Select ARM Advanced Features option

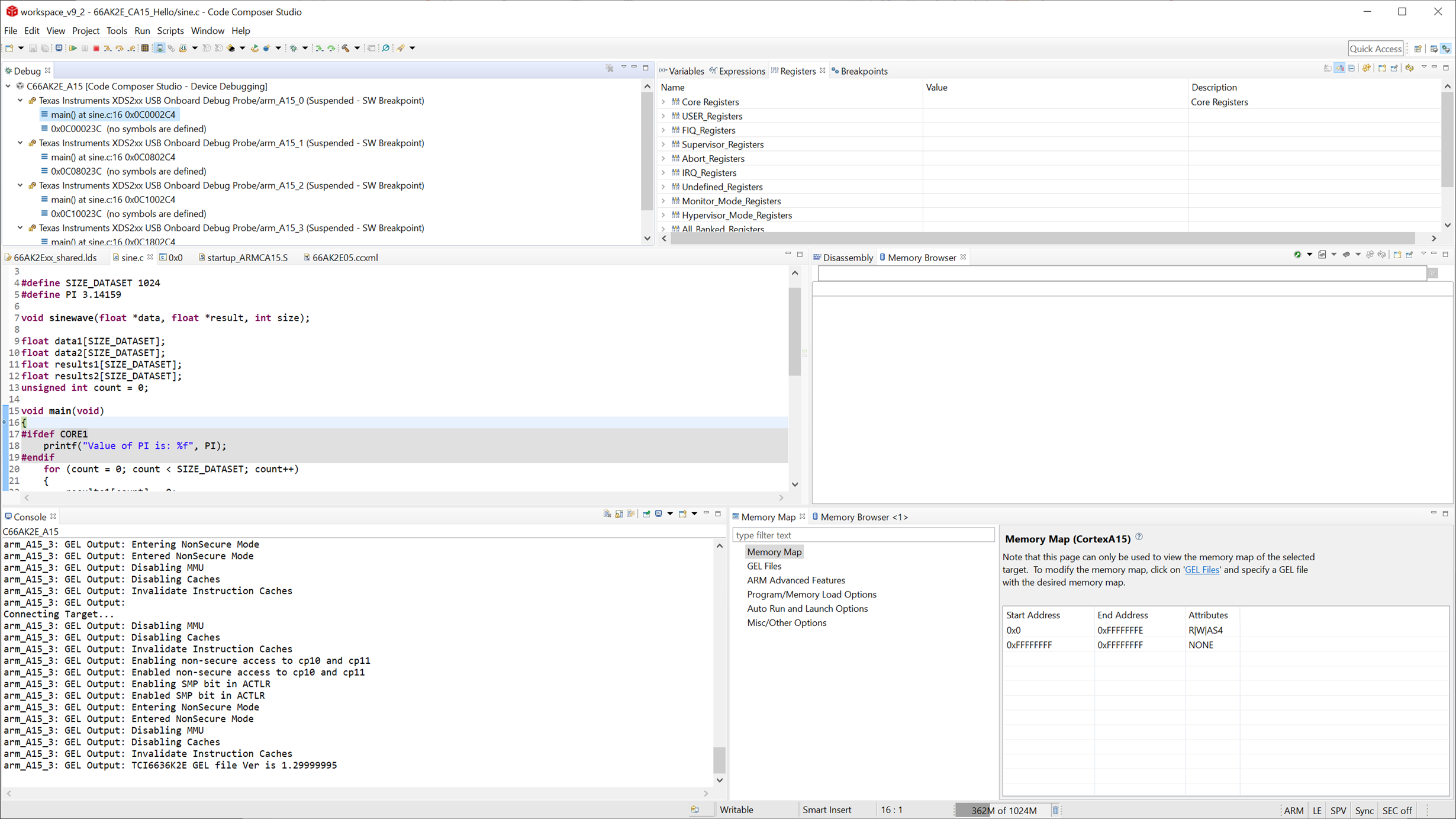[x=796, y=580]
